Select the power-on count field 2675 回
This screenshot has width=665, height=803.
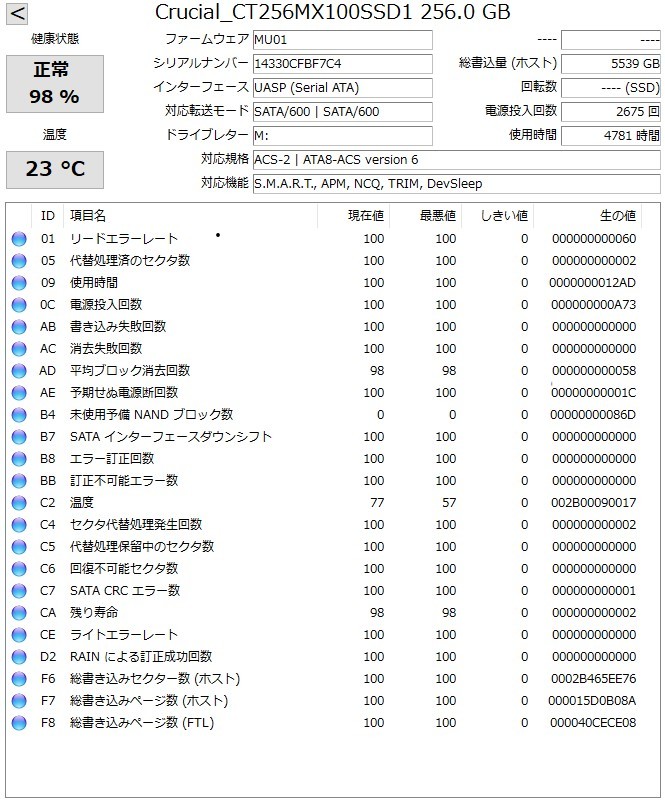[x=611, y=112]
